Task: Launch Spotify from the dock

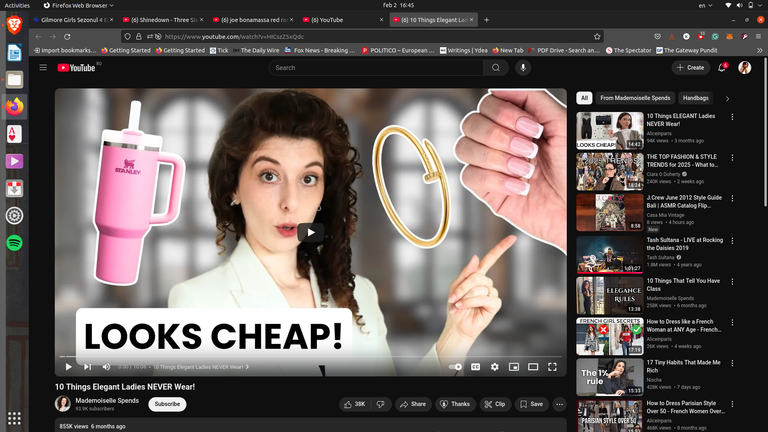Action: pyautogui.click(x=14, y=243)
